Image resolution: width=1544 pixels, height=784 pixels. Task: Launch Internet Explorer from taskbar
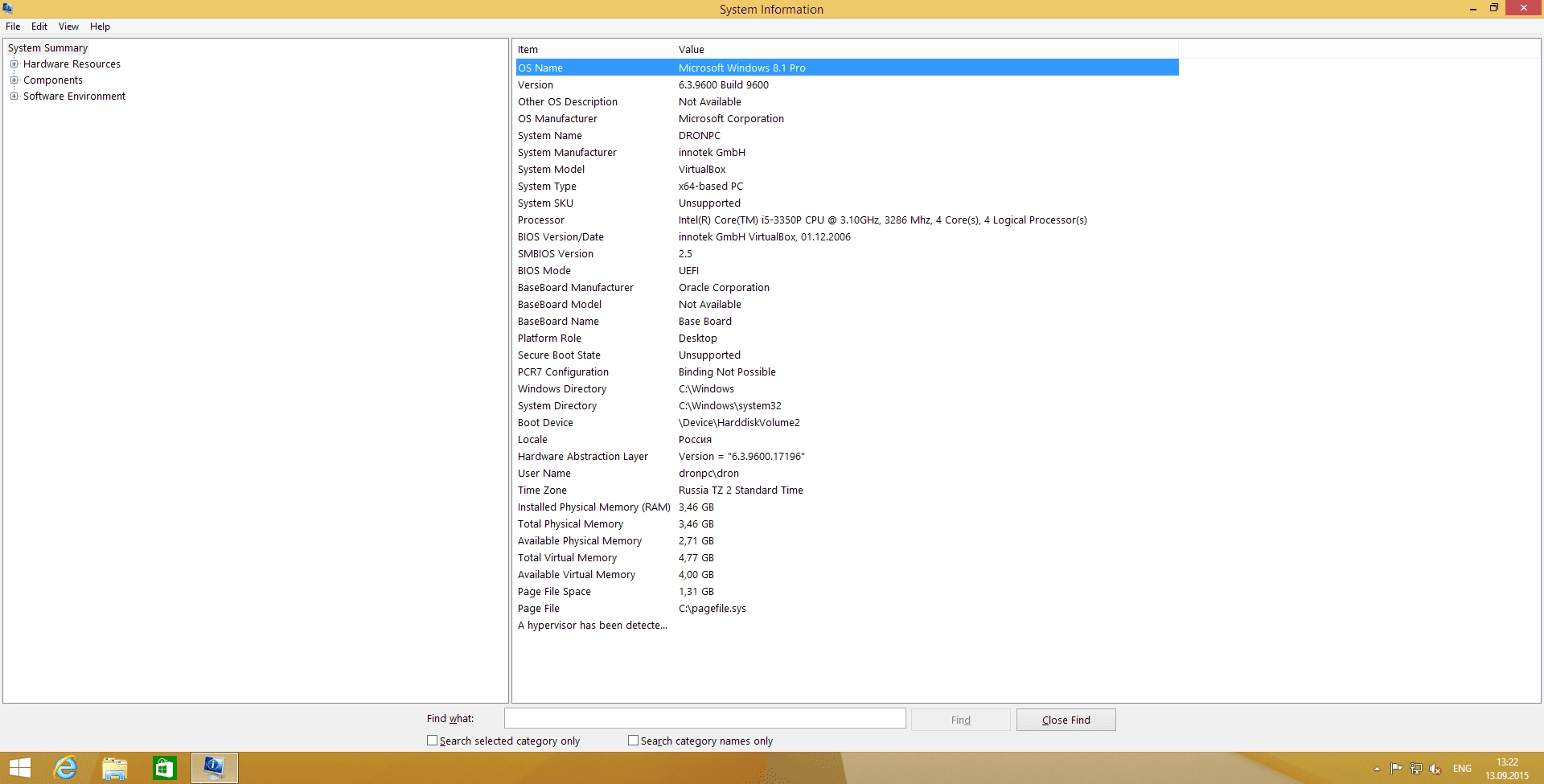click(66, 768)
